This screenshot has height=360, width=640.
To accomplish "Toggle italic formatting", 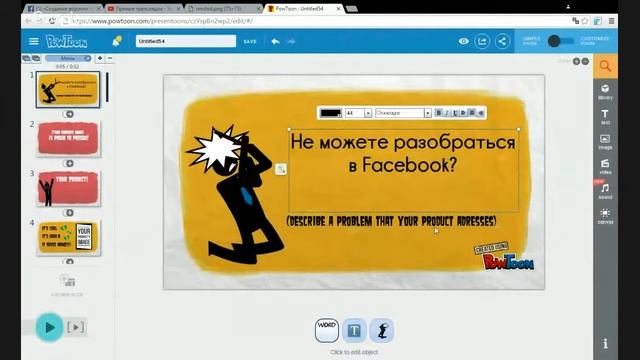I will [x=447, y=113].
